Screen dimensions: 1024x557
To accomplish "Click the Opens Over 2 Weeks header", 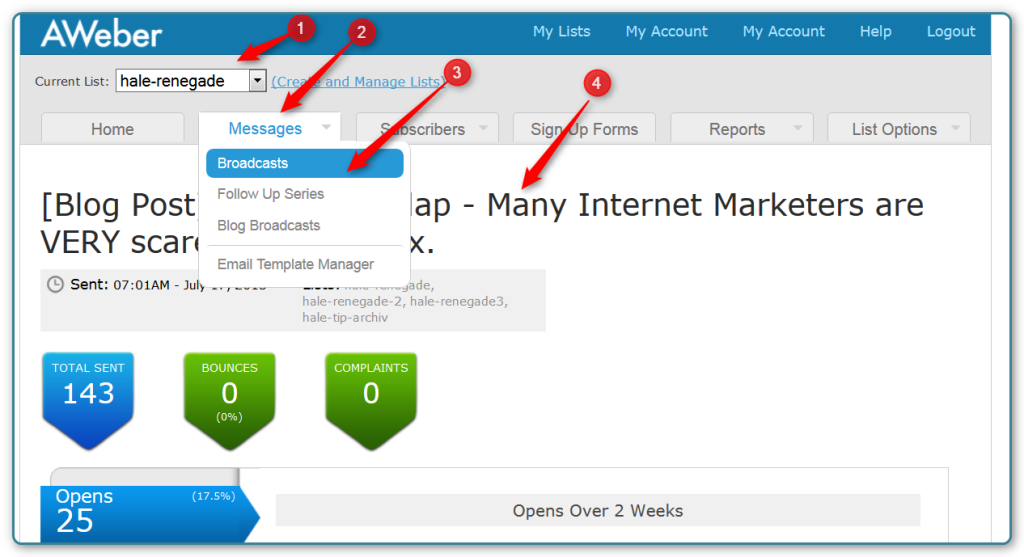I will click(598, 510).
